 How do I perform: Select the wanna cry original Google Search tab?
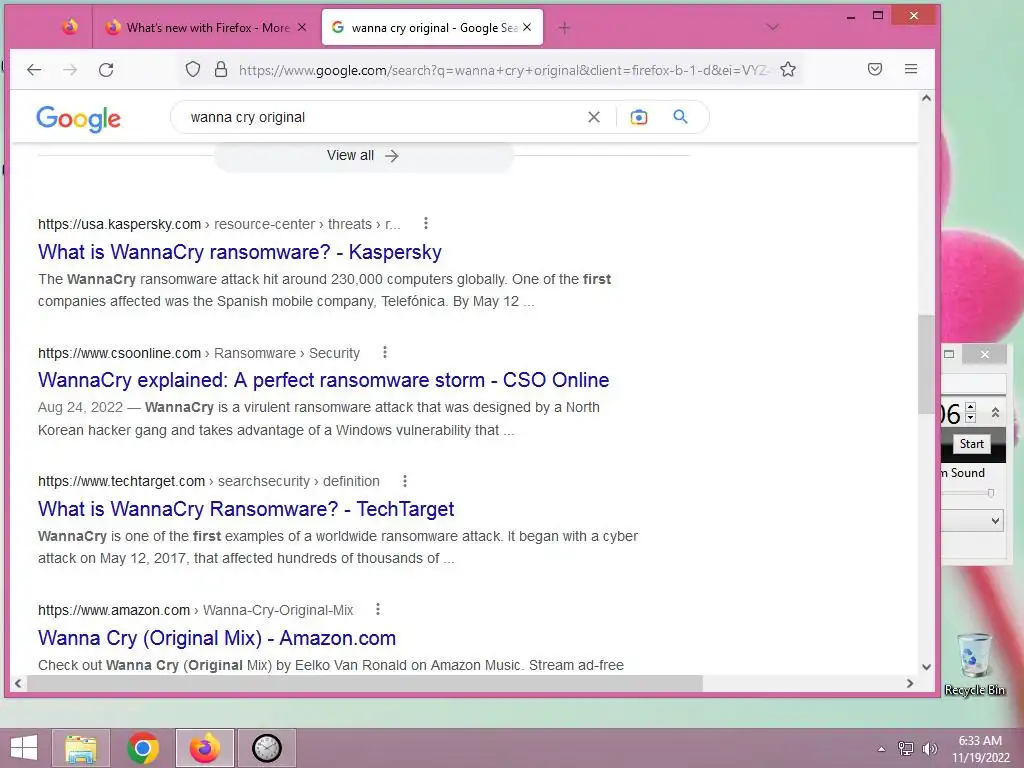432,27
